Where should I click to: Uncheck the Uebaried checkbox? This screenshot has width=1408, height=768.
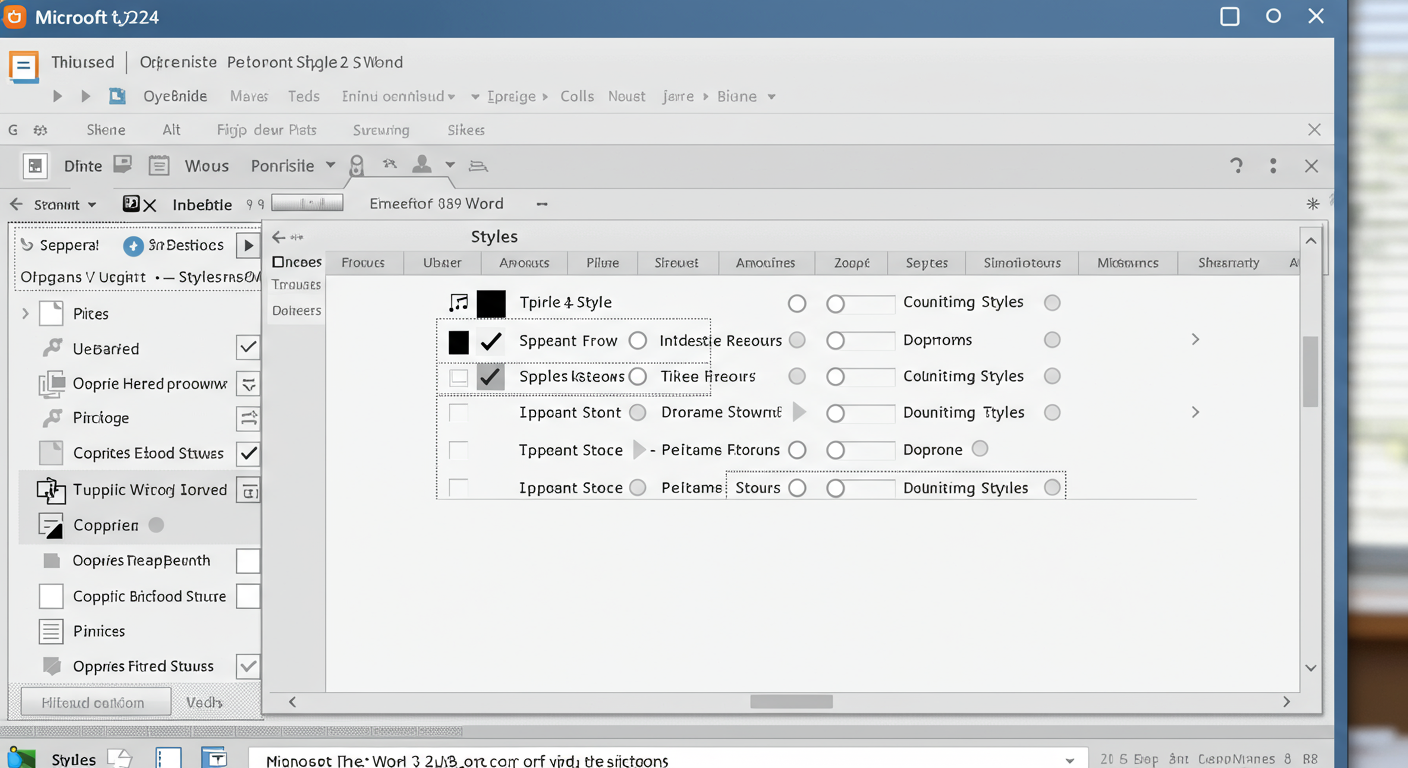tap(248, 348)
